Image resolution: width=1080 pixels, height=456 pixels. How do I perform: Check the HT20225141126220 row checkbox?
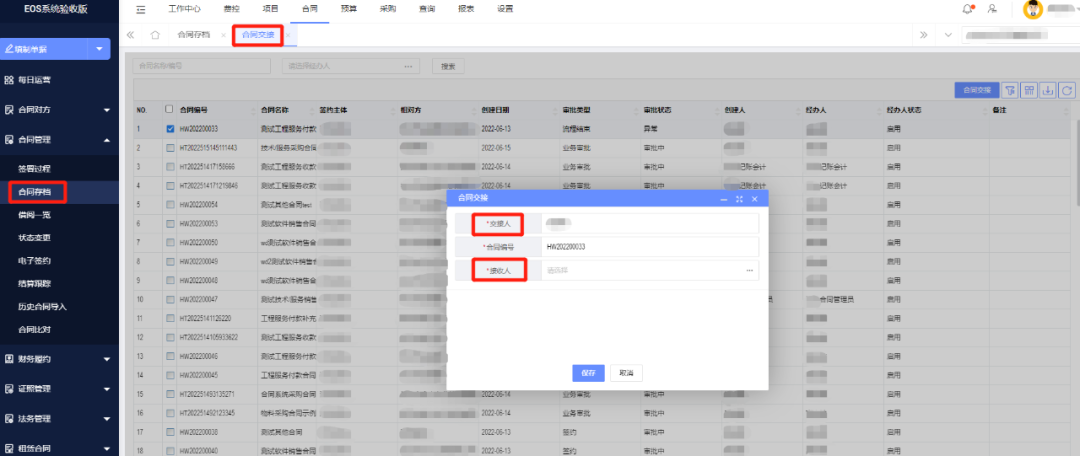(x=169, y=318)
